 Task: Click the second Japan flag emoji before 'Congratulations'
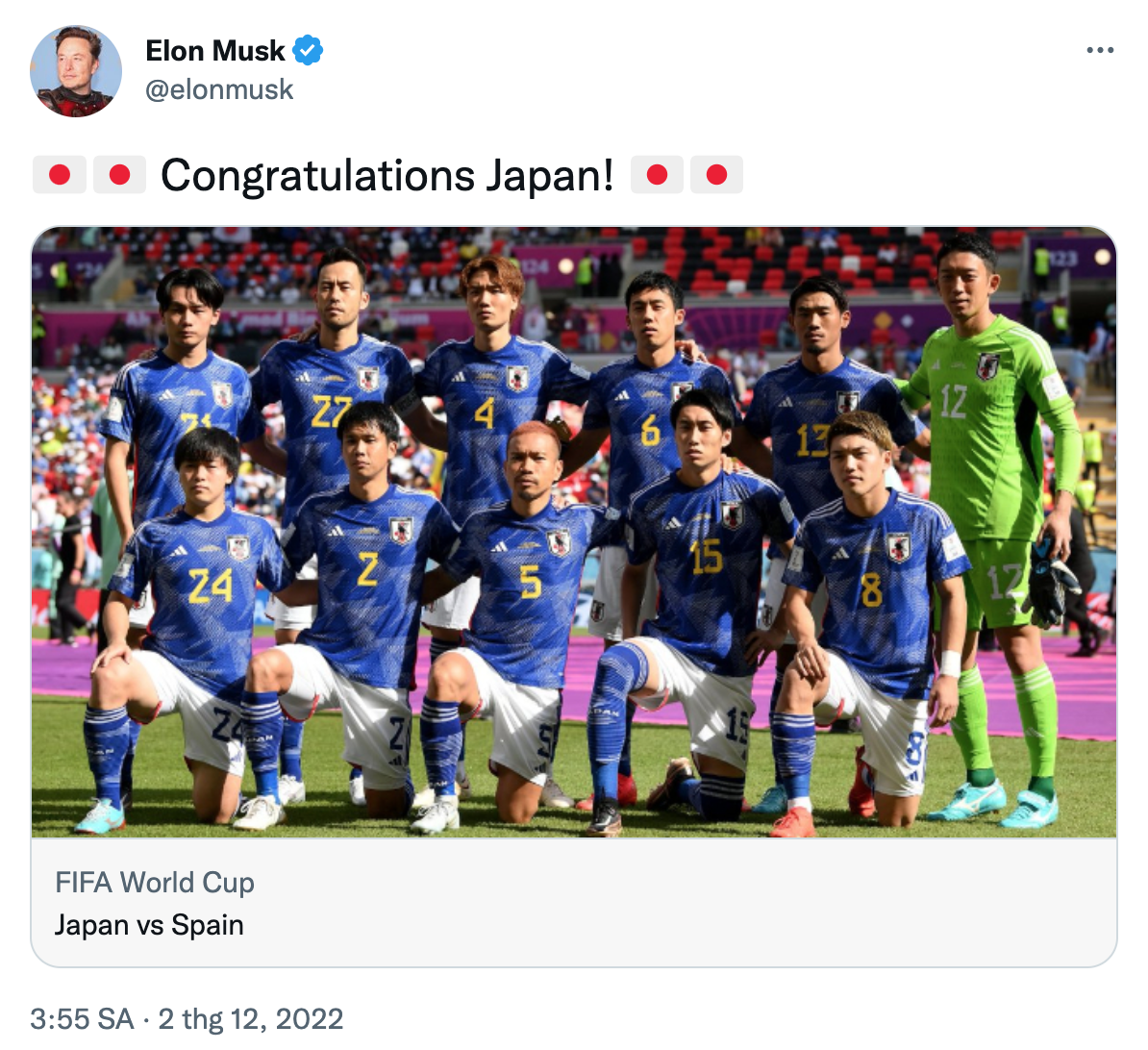click(119, 174)
